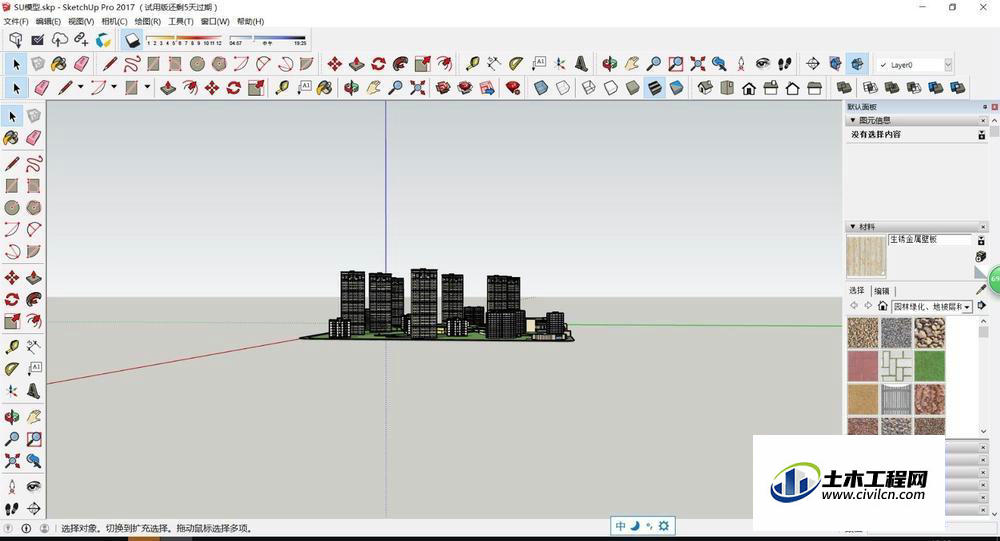Select Axes tool in left toolbar
Screen dimensions: 1000x541
pyautogui.click(x=12, y=390)
